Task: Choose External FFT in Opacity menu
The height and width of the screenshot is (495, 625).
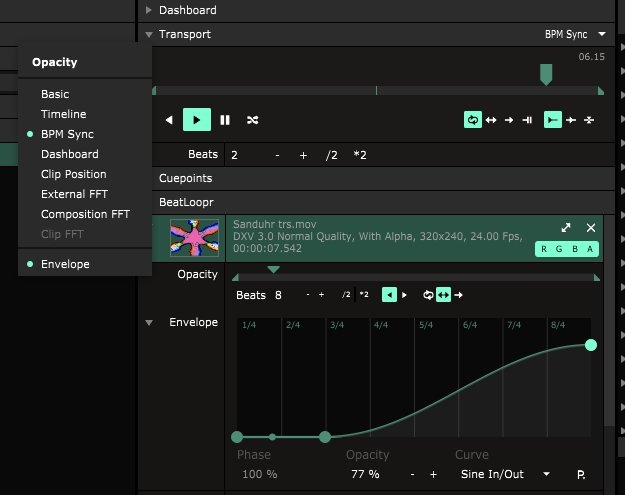Action: point(74,194)
